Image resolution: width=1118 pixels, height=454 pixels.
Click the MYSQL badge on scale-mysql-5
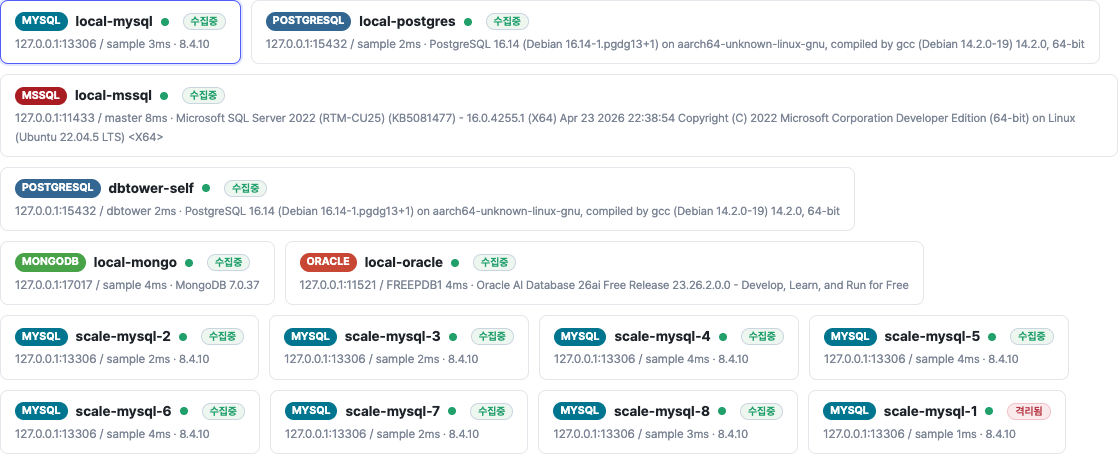851,336
